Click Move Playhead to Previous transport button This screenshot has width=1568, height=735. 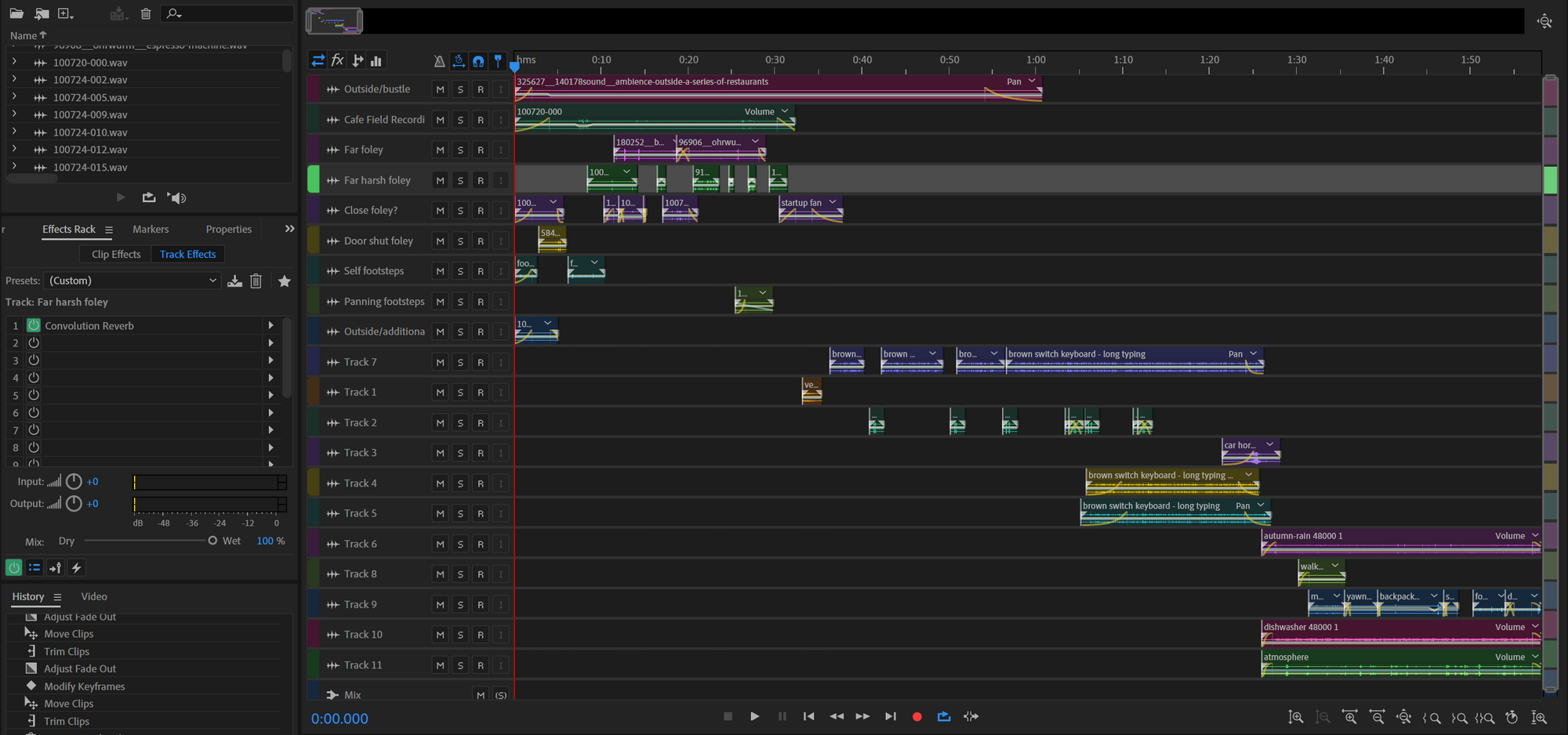pyautogui.click(x=808, y=716)
